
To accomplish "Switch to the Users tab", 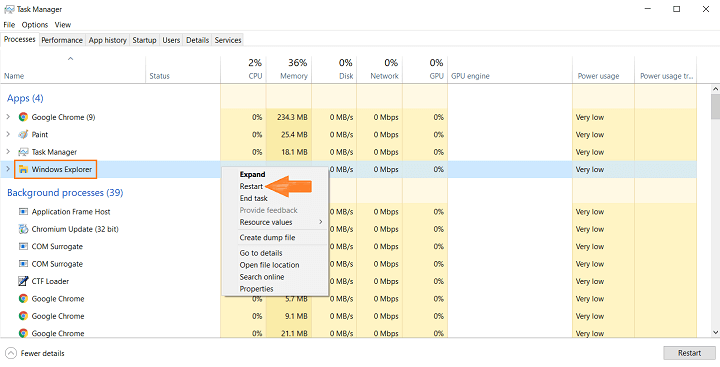I will point(171,40).
